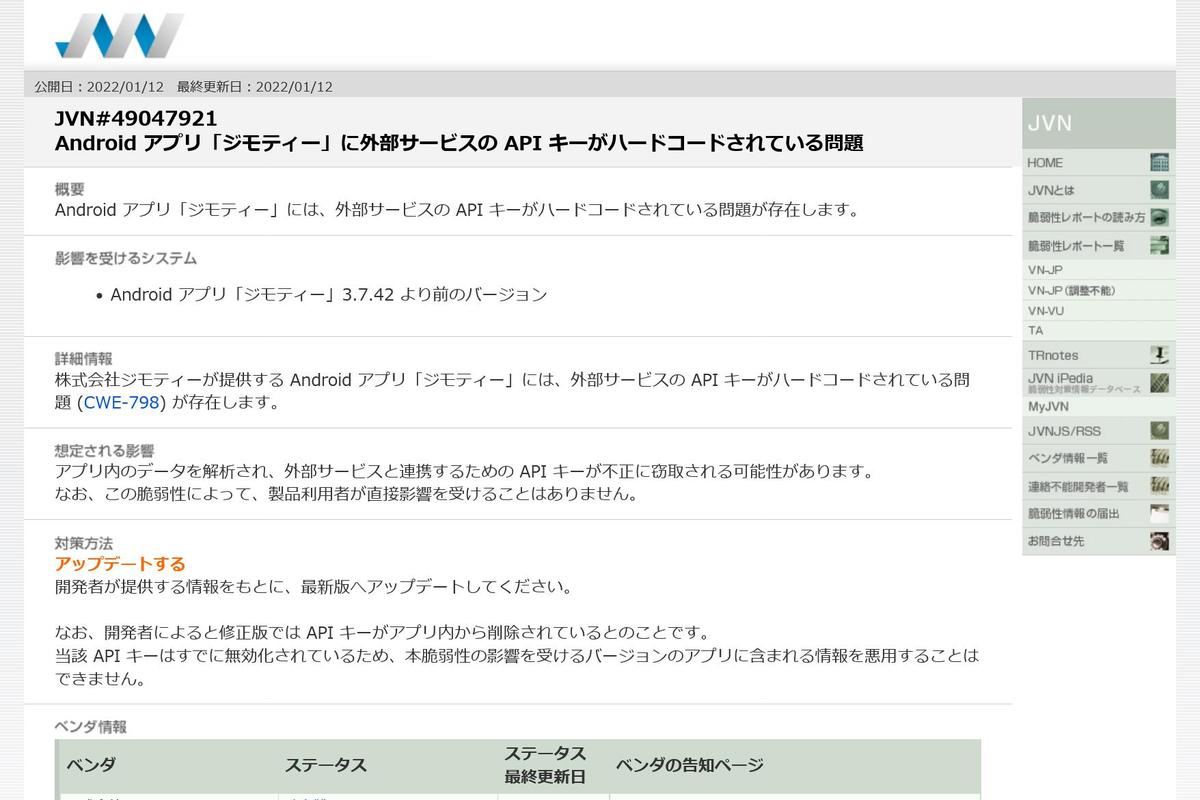1200x800 pixels.
Task: Click the アップデートする heading
Action: (x=120, y=564)
